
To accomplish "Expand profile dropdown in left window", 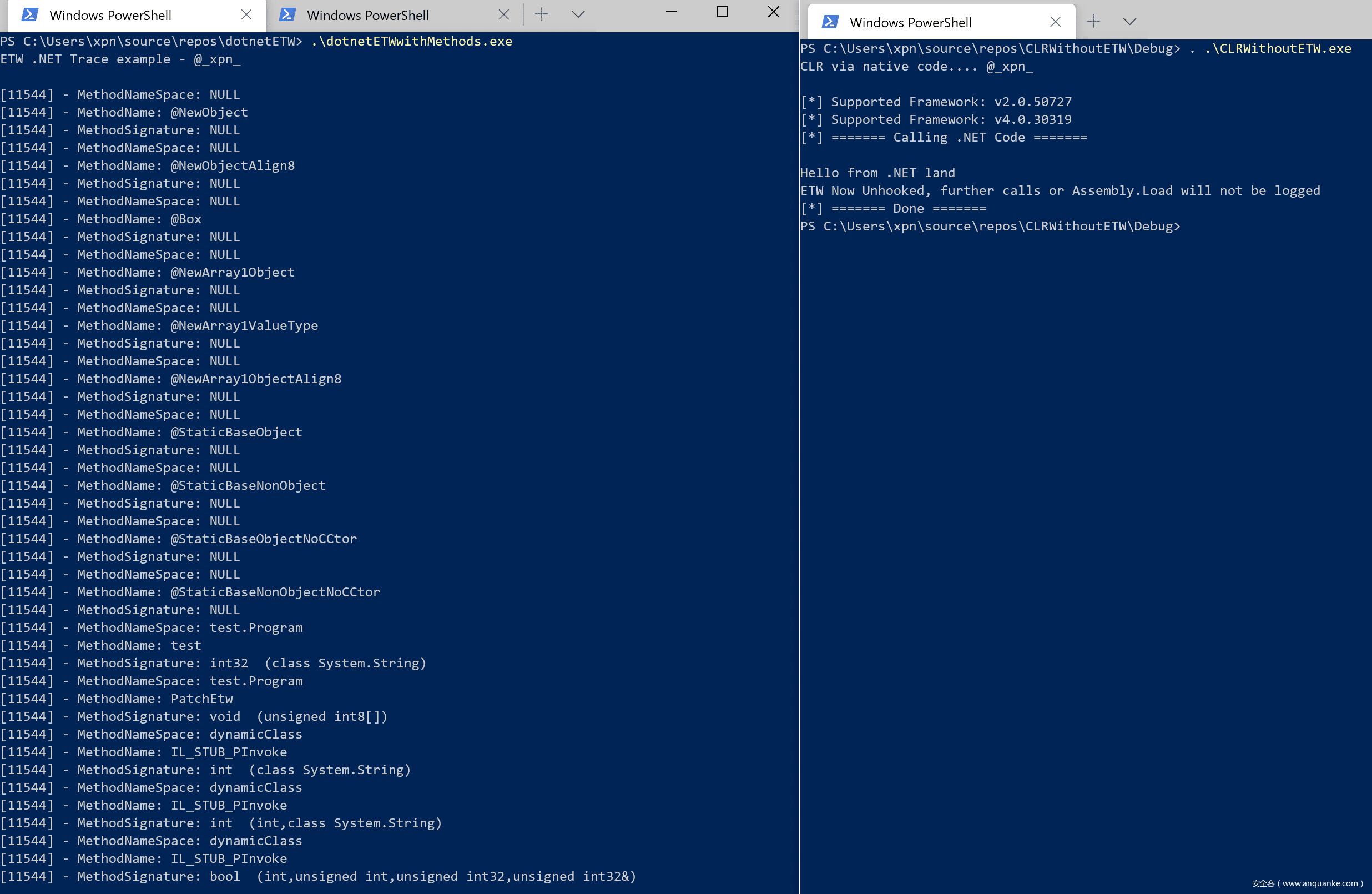I will [578, 15].
